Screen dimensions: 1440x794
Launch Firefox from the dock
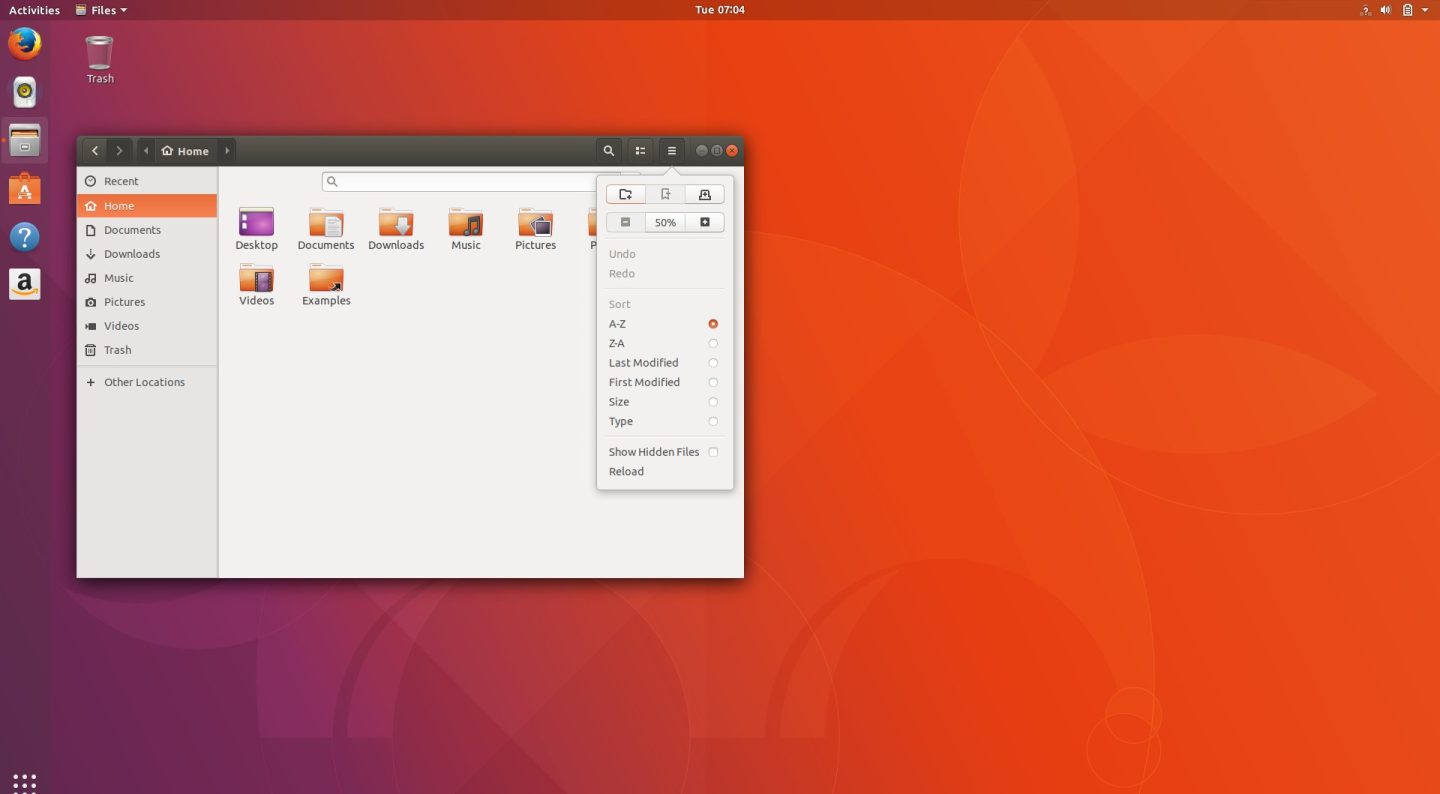pos(24,43)
